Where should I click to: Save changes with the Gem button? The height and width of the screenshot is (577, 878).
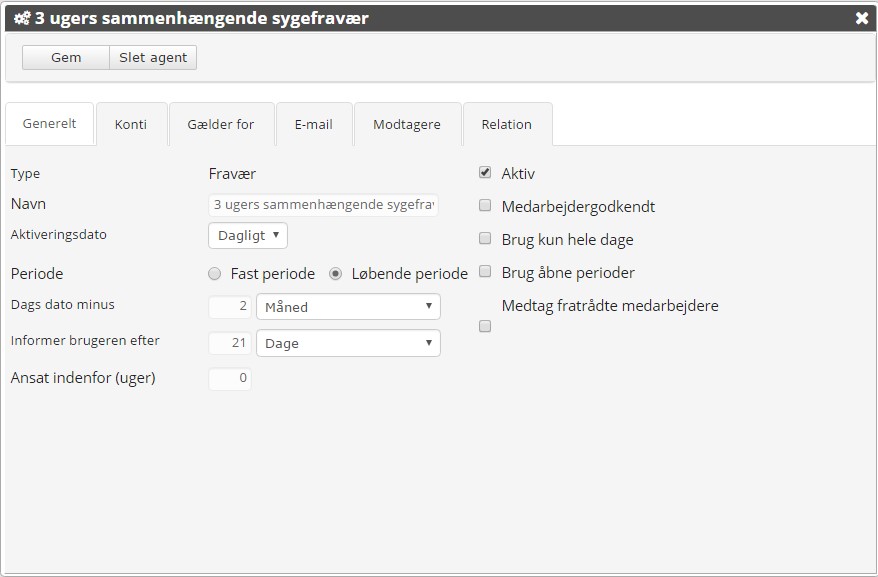point(66,57)
